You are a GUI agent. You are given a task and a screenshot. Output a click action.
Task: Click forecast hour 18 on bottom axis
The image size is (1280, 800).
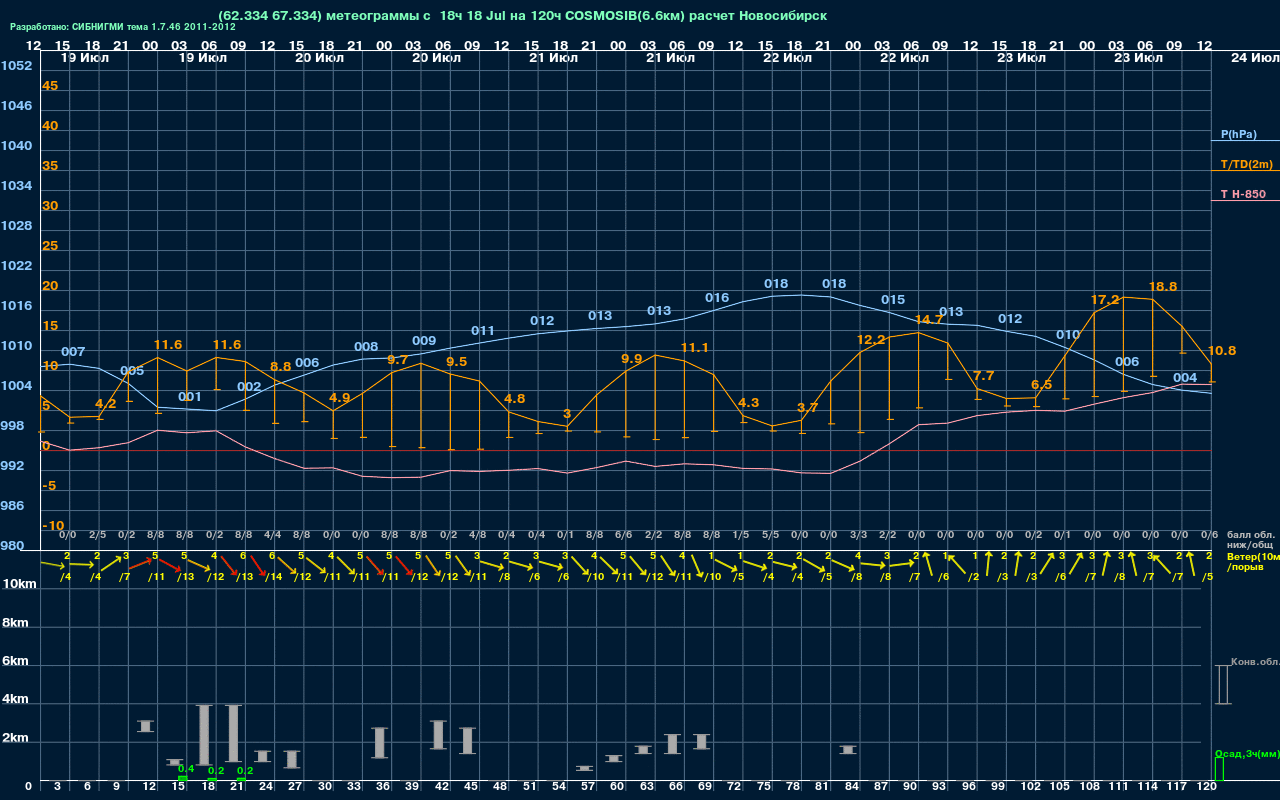point(208,787)
